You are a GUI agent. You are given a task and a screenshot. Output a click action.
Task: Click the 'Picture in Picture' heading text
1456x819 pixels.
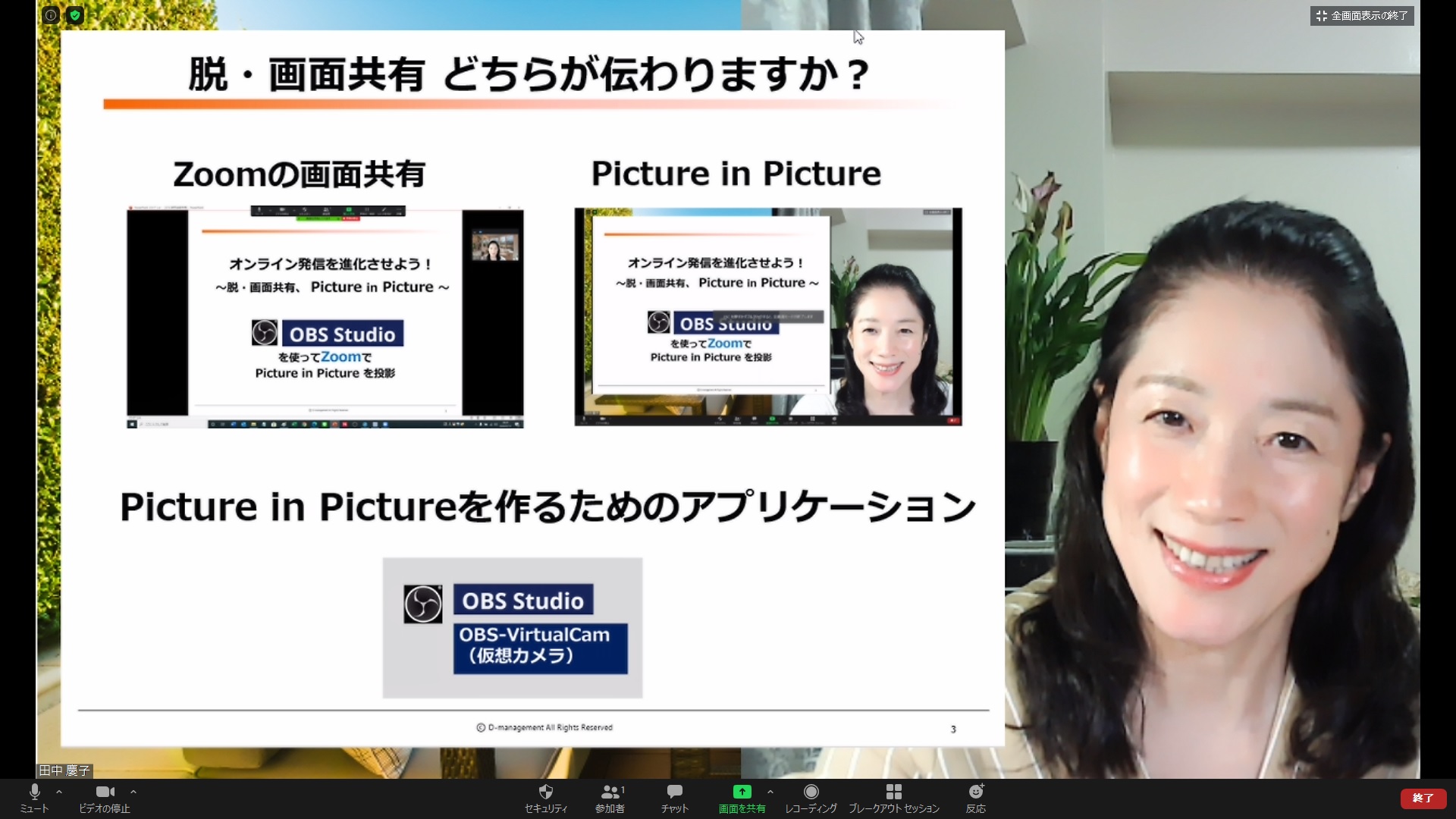click(x=736, y=174)
